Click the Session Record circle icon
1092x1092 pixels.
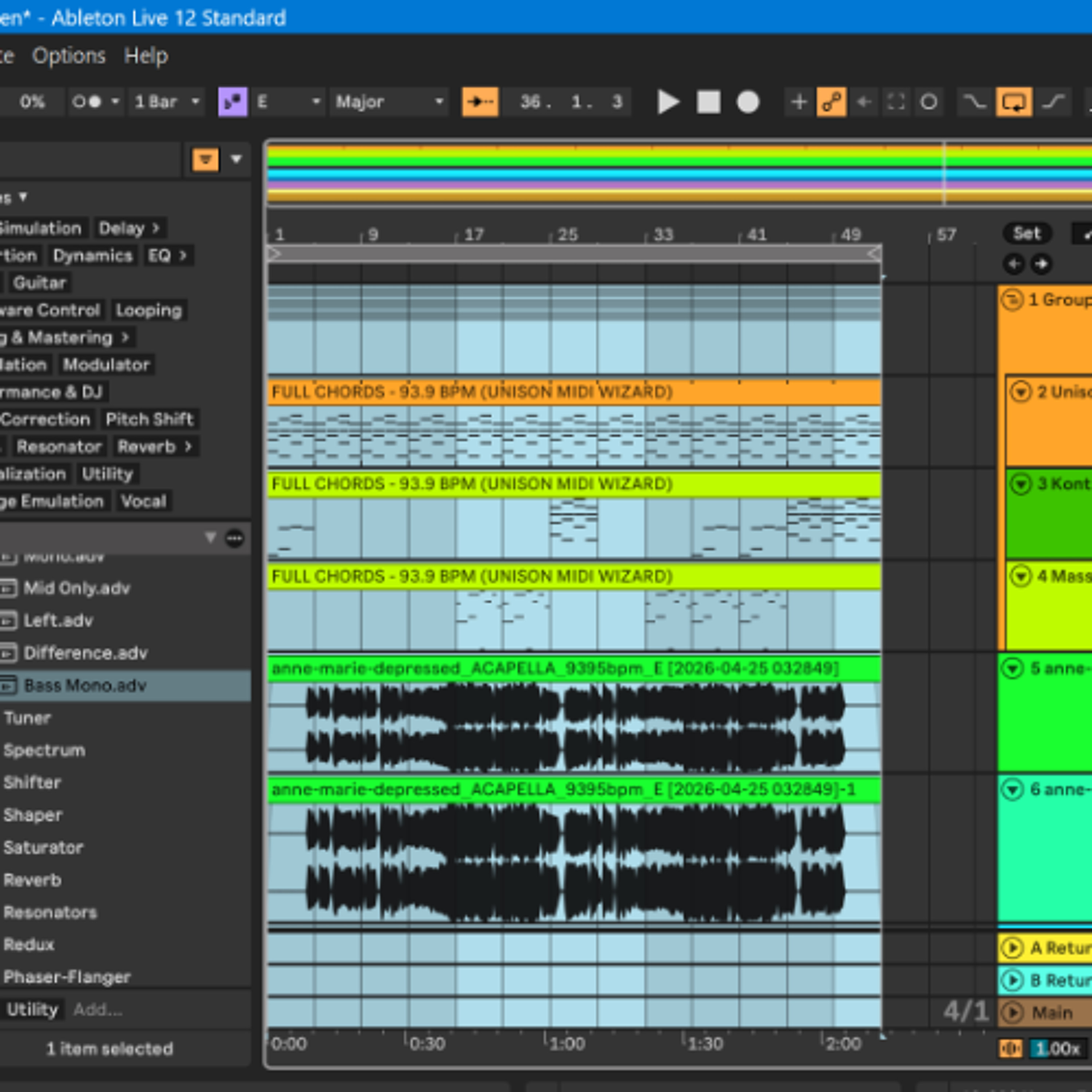pos(929,102)
